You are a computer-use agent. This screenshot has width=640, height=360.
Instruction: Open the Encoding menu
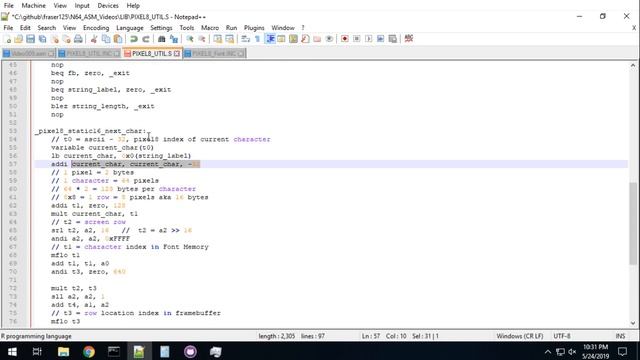coord(96,28)
